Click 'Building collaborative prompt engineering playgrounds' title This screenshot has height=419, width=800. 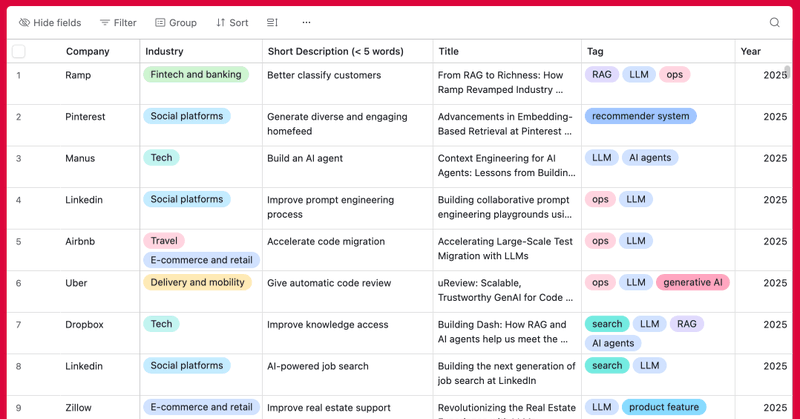click(507, 208)
